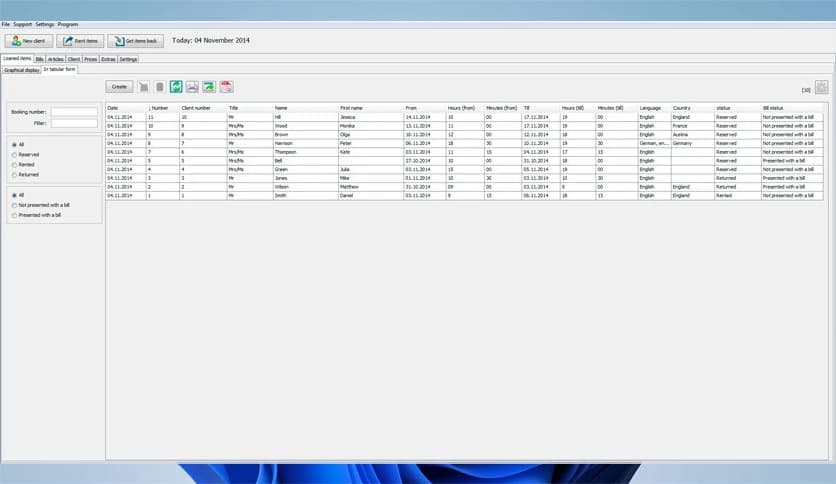Switch to the Bills tab
Viewport: 836px width, 484px height.
coord(39,59)
